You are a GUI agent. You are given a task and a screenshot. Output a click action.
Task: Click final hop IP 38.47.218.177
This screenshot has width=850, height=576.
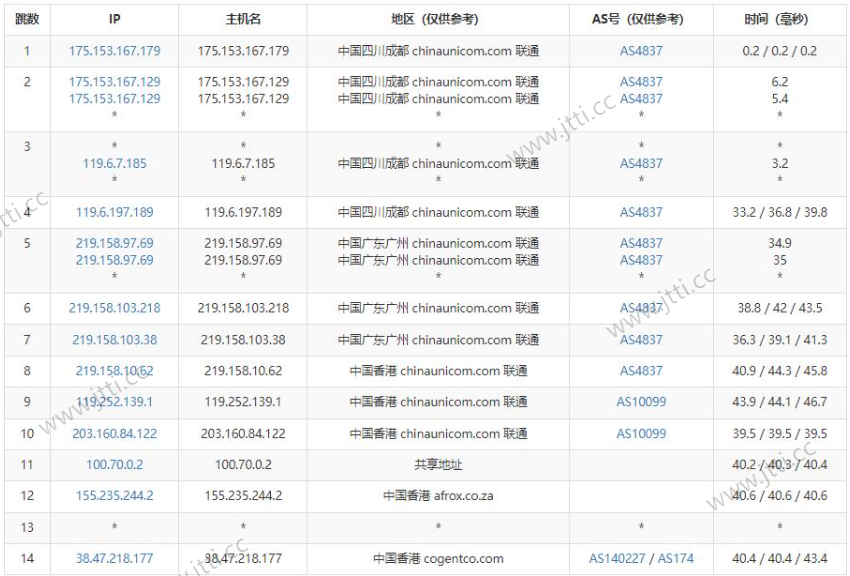point(114,559)
